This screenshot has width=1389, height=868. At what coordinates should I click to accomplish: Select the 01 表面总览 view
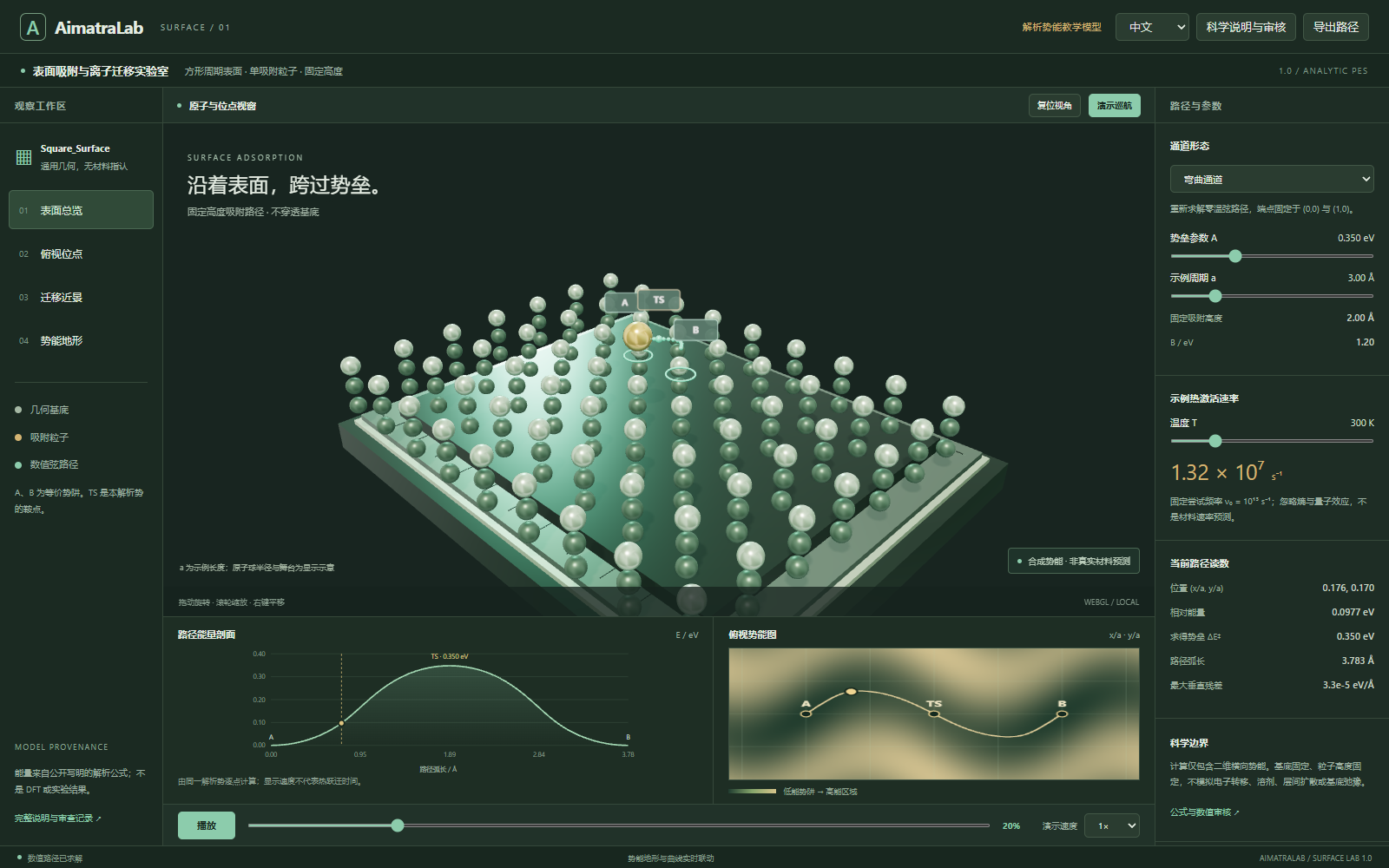[81, 210]
